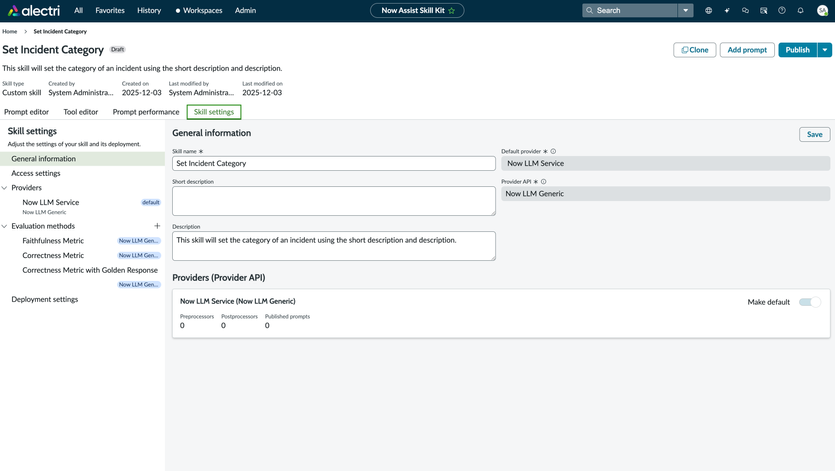Screen dimensions: 835x471
Task: Switch to the Prompt editor tab
Action: tap(27, 112)
